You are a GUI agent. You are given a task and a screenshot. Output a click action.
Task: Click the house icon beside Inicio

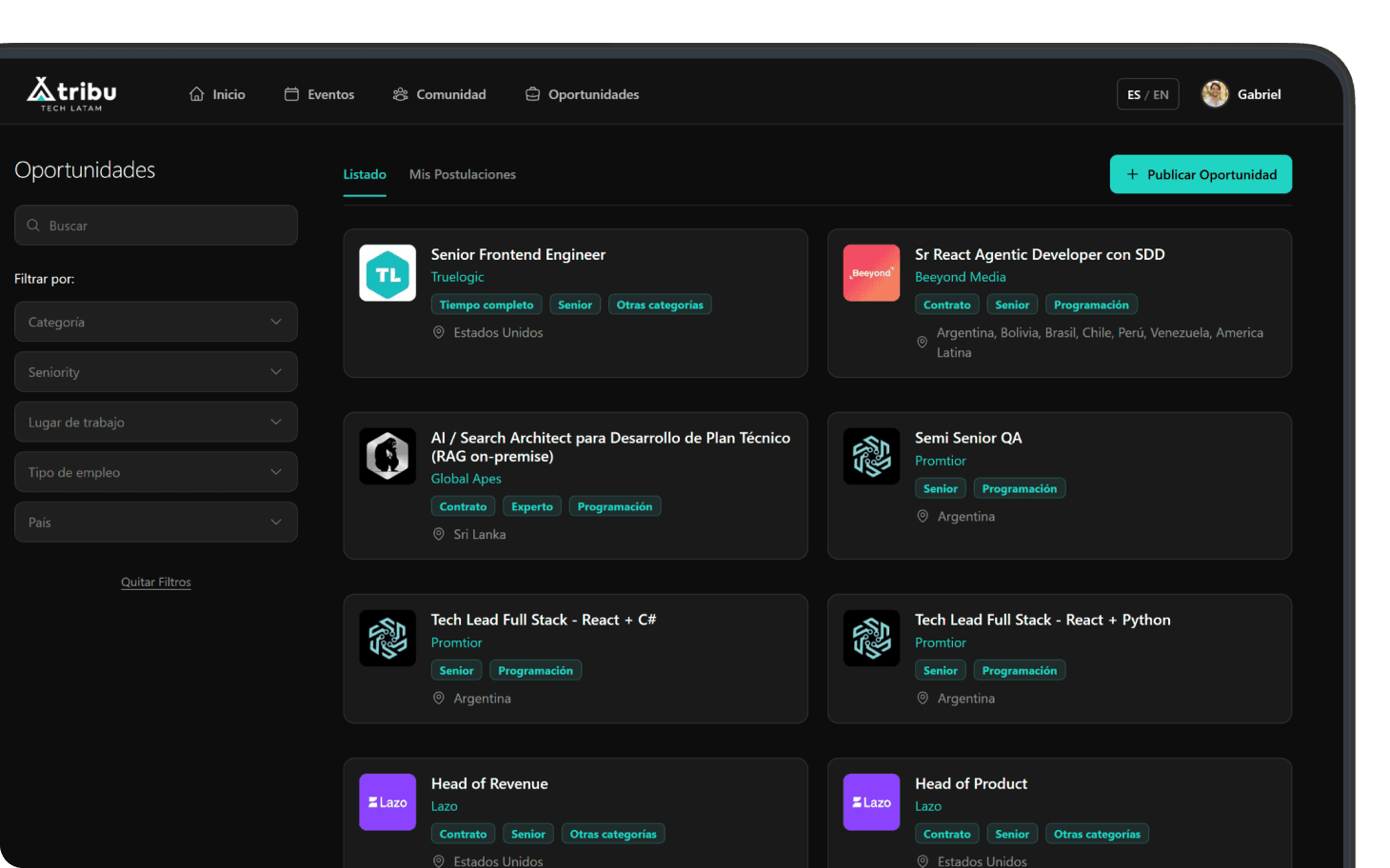coord(196,94)
